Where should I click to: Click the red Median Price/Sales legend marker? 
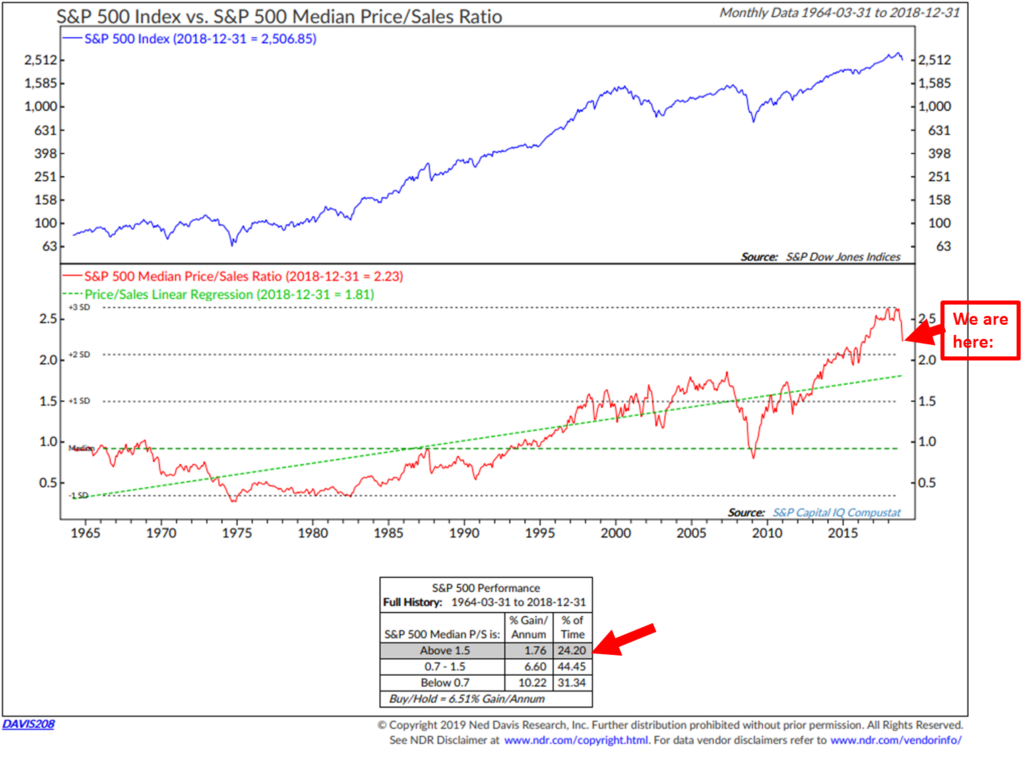pos(73,277)
